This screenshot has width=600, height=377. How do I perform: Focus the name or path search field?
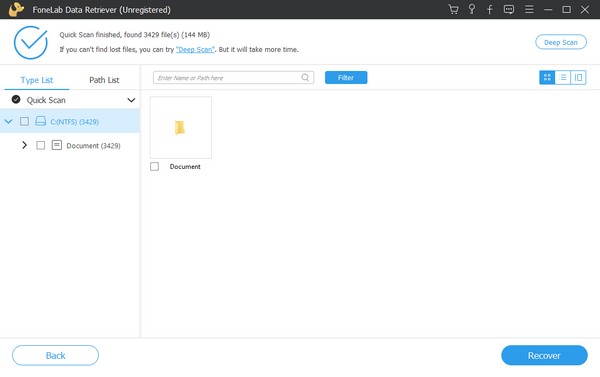(x=233, y=78)
